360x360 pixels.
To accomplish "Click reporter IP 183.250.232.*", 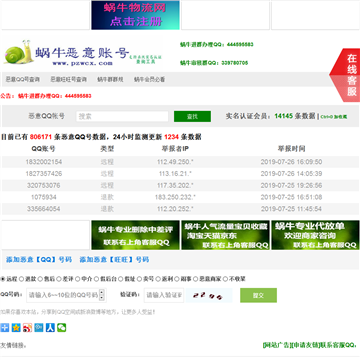I will coord(175,197).
